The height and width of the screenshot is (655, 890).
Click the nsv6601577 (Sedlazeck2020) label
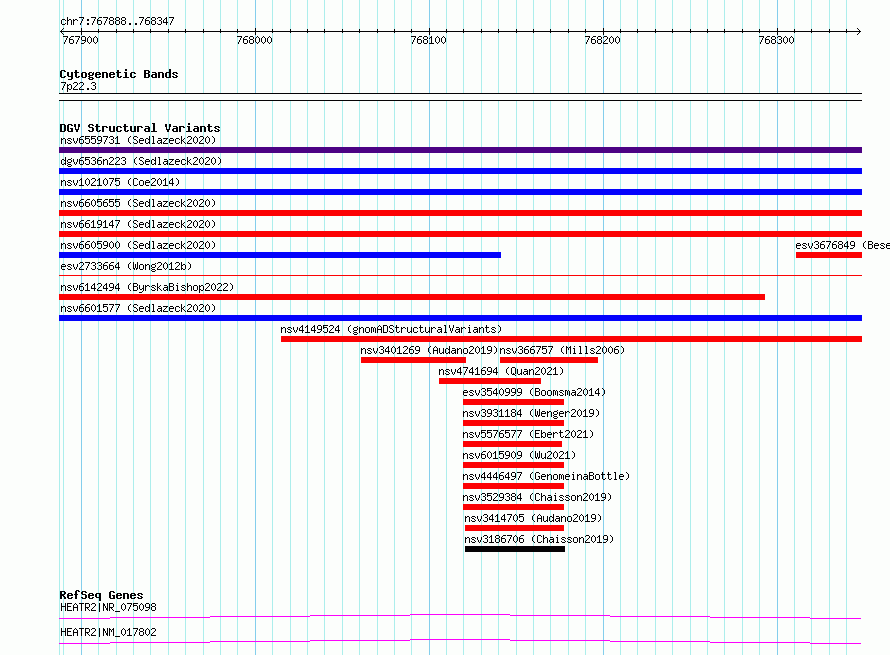[138, 308]
